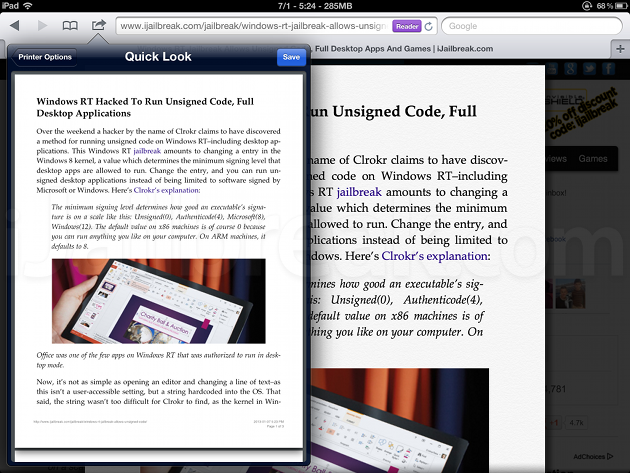
Task: Click the jailbreak link in preview
Action: pyautogui.click(x=147, y=151)
